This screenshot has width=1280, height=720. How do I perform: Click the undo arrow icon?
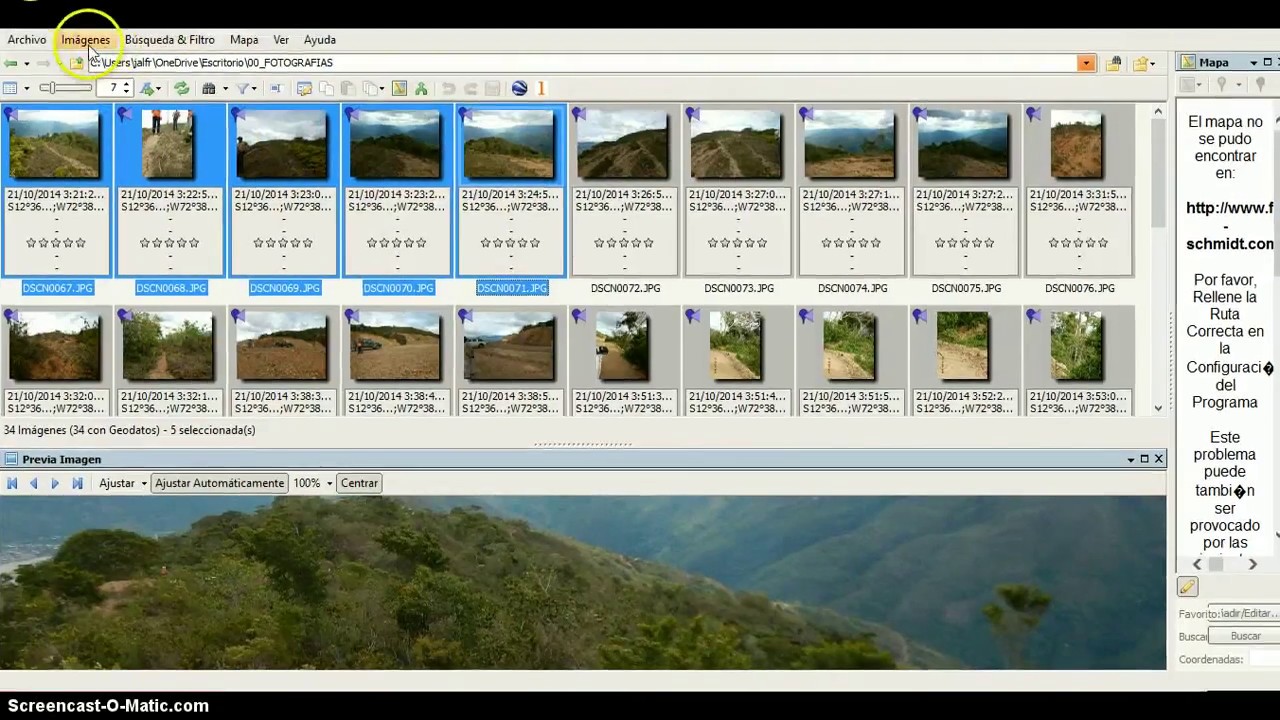[448, 88]
